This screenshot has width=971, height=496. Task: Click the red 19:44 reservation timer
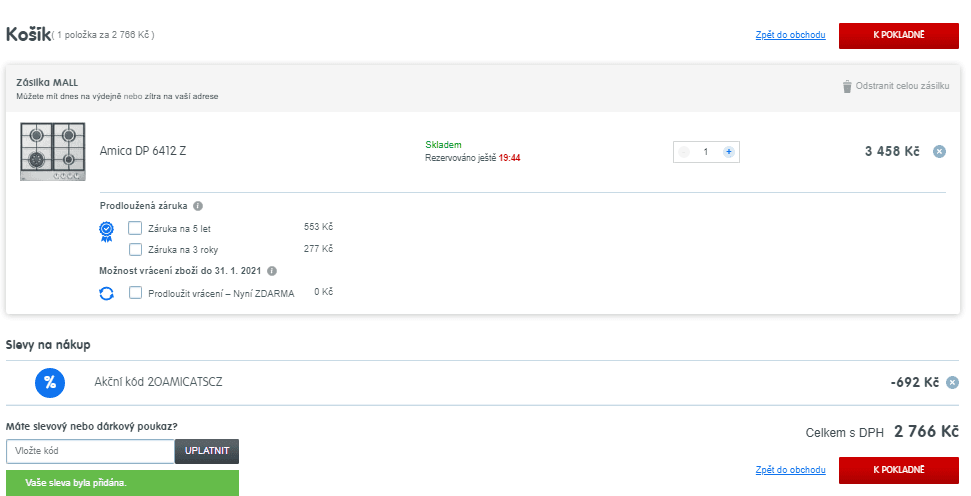pyautogui.click(x=509, y=158)
